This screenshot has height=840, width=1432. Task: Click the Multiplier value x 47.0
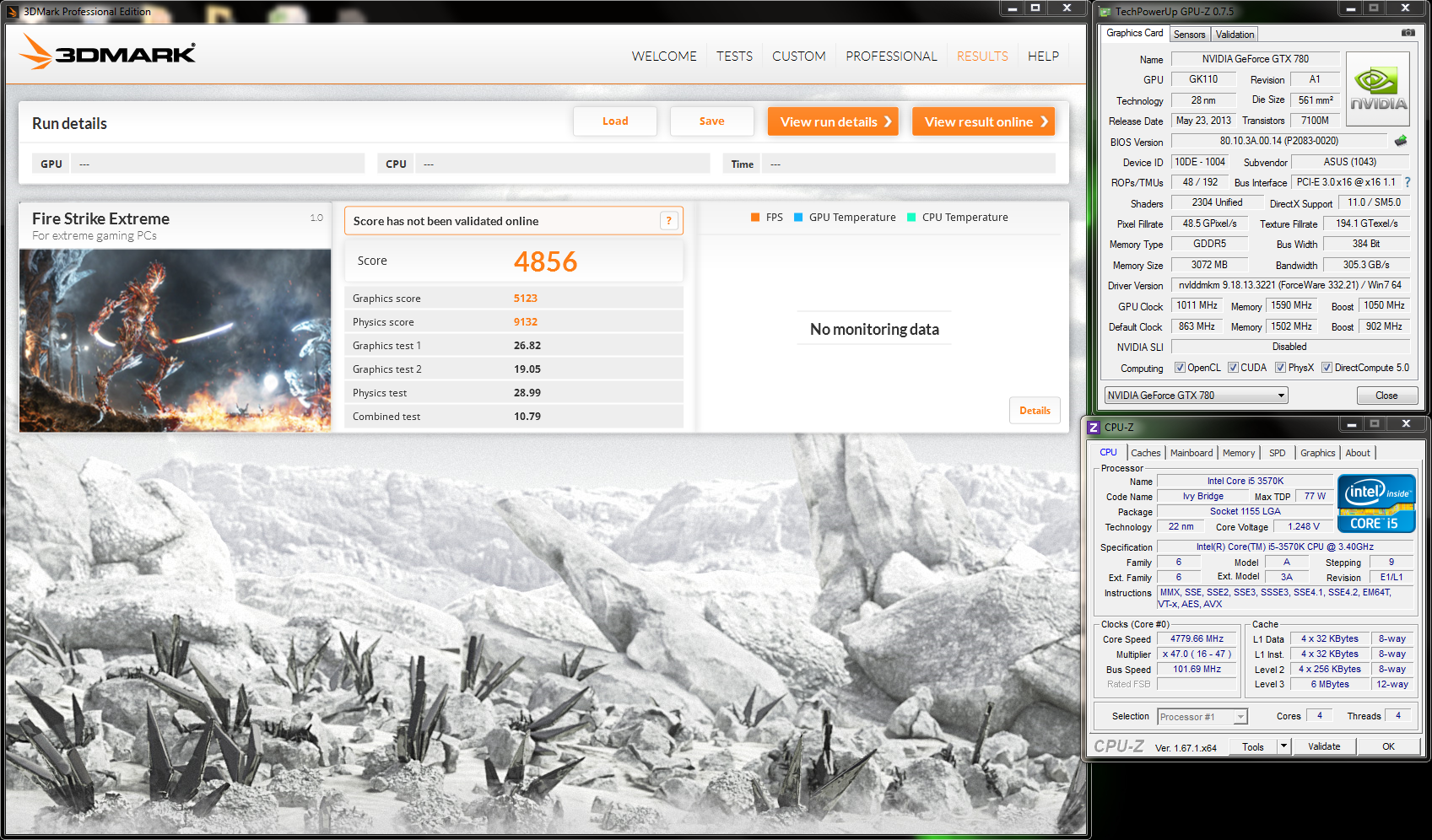(1197, 654)
